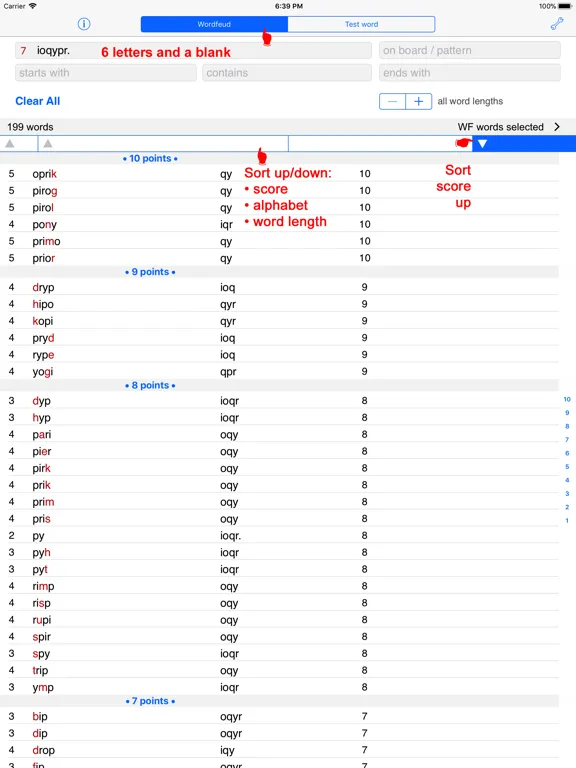Toggle score sort with white down triangle
The width and height of the screenshot is (576, 768).
pyautogui.click(x=482, y=144)
